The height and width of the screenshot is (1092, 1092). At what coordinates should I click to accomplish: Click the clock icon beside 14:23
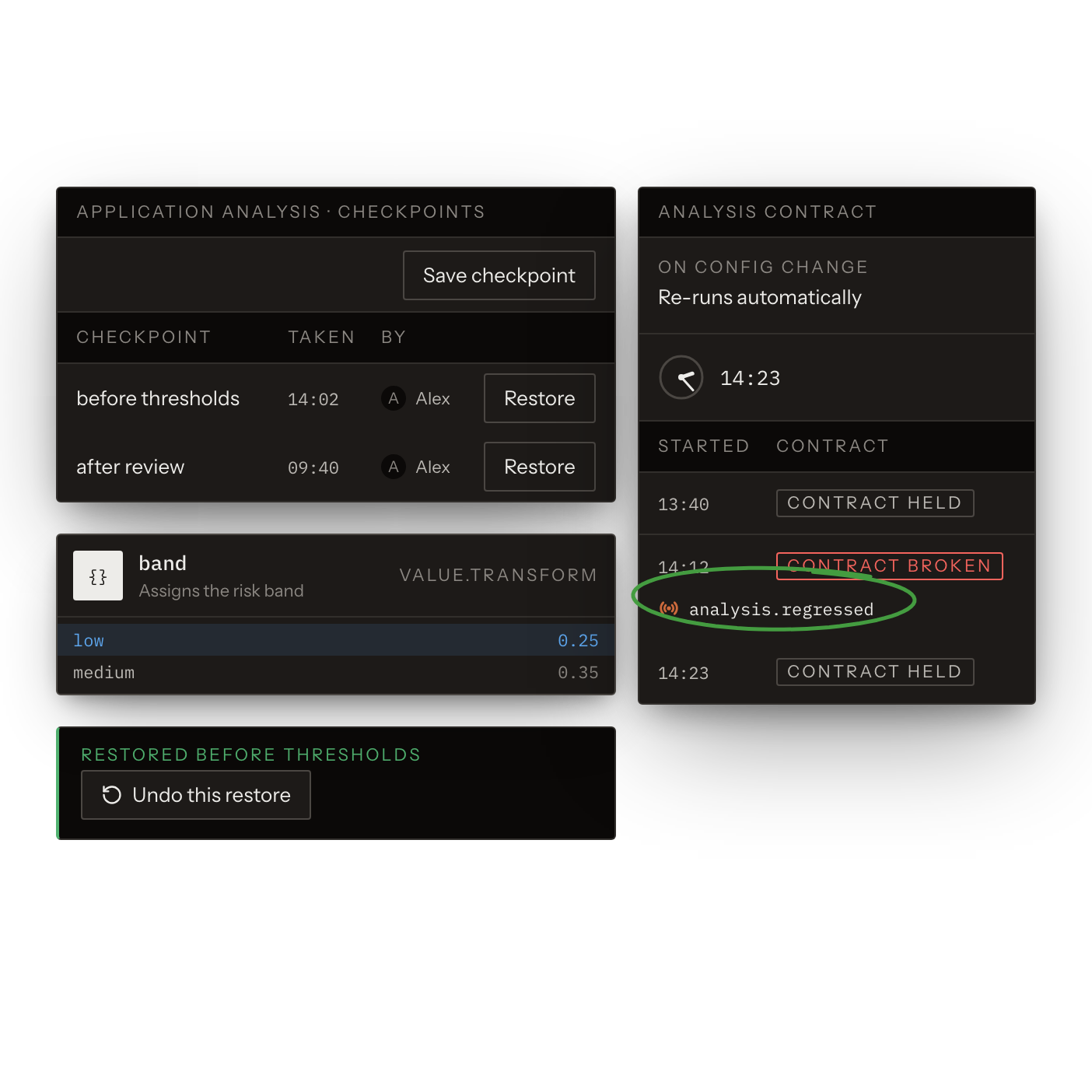(681, 378)
